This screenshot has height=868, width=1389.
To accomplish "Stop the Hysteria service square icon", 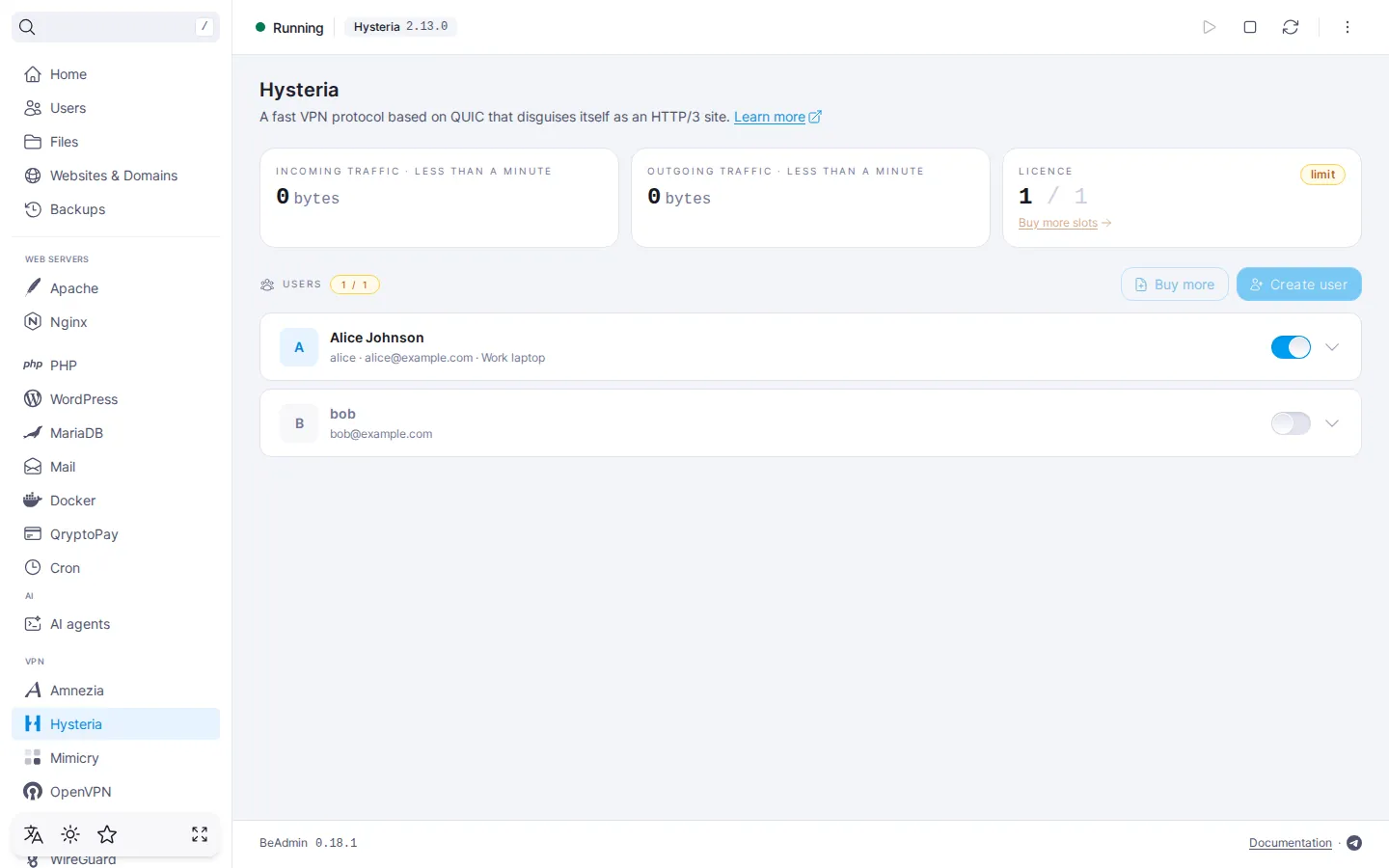I will pos(1250,27).
